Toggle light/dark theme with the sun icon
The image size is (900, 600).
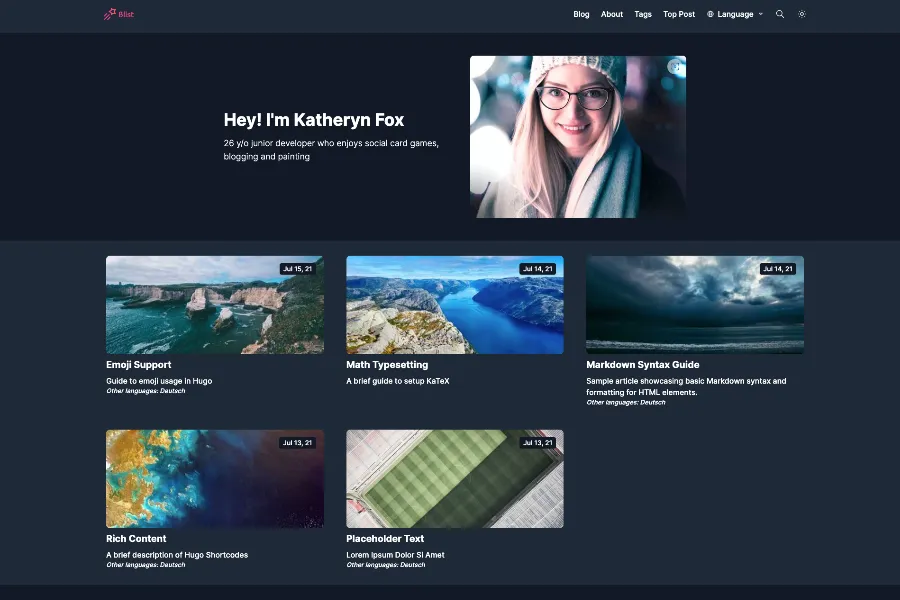pyautogui.click(x=802, y=14)
